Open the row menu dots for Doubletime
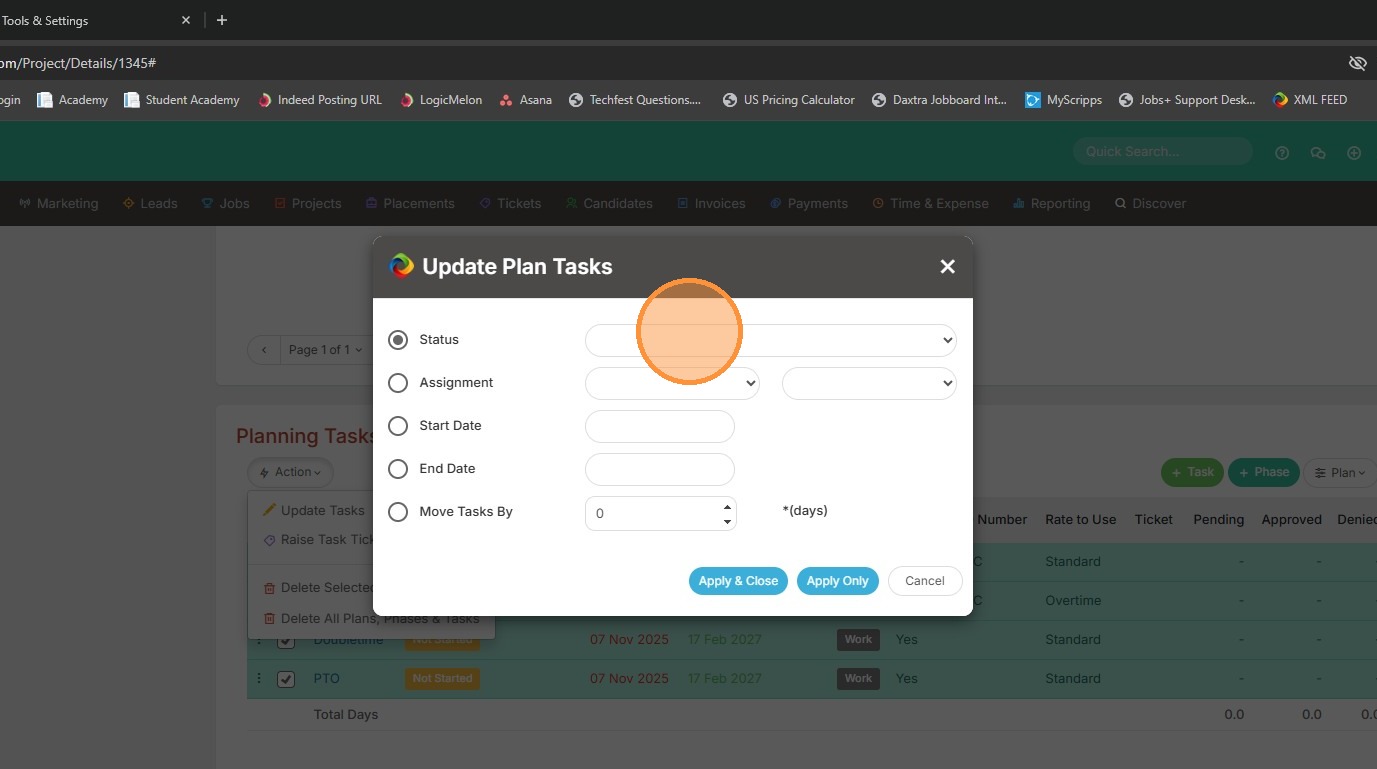The image size is (1377, 769). [258, 639]
